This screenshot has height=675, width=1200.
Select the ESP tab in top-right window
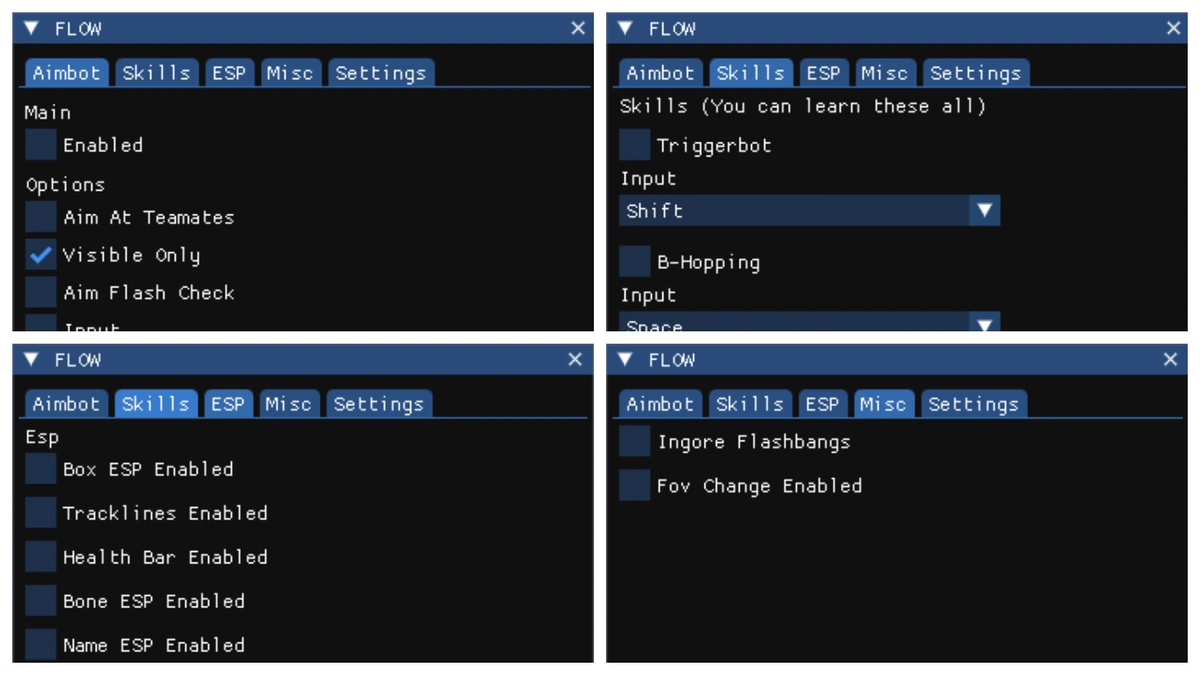click(x=823, y=73)
